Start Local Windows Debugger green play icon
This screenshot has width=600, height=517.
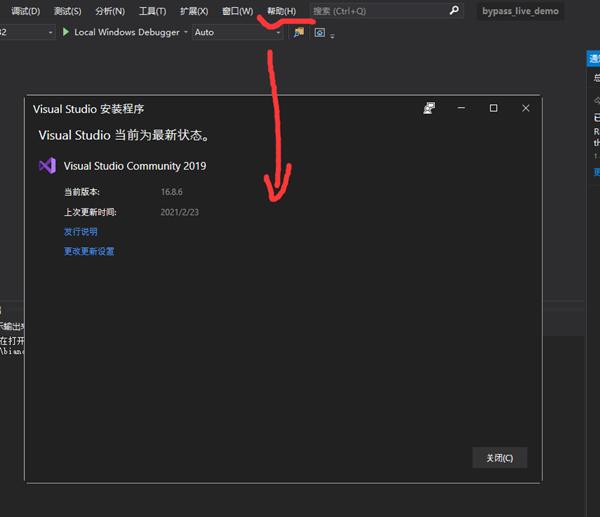[x=66, y=32]
